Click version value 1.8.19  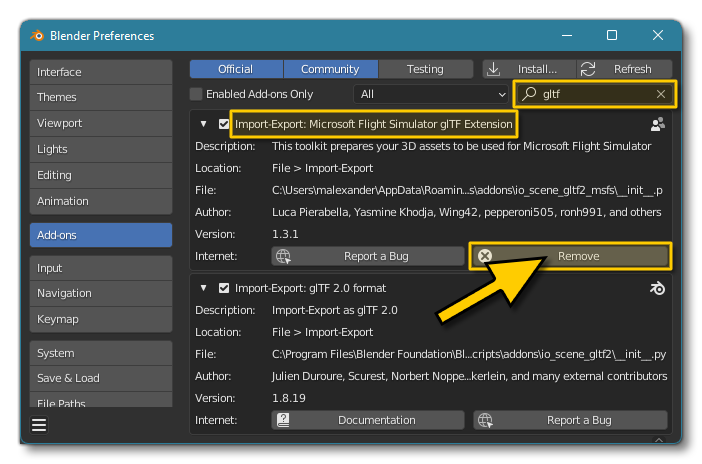289,398
